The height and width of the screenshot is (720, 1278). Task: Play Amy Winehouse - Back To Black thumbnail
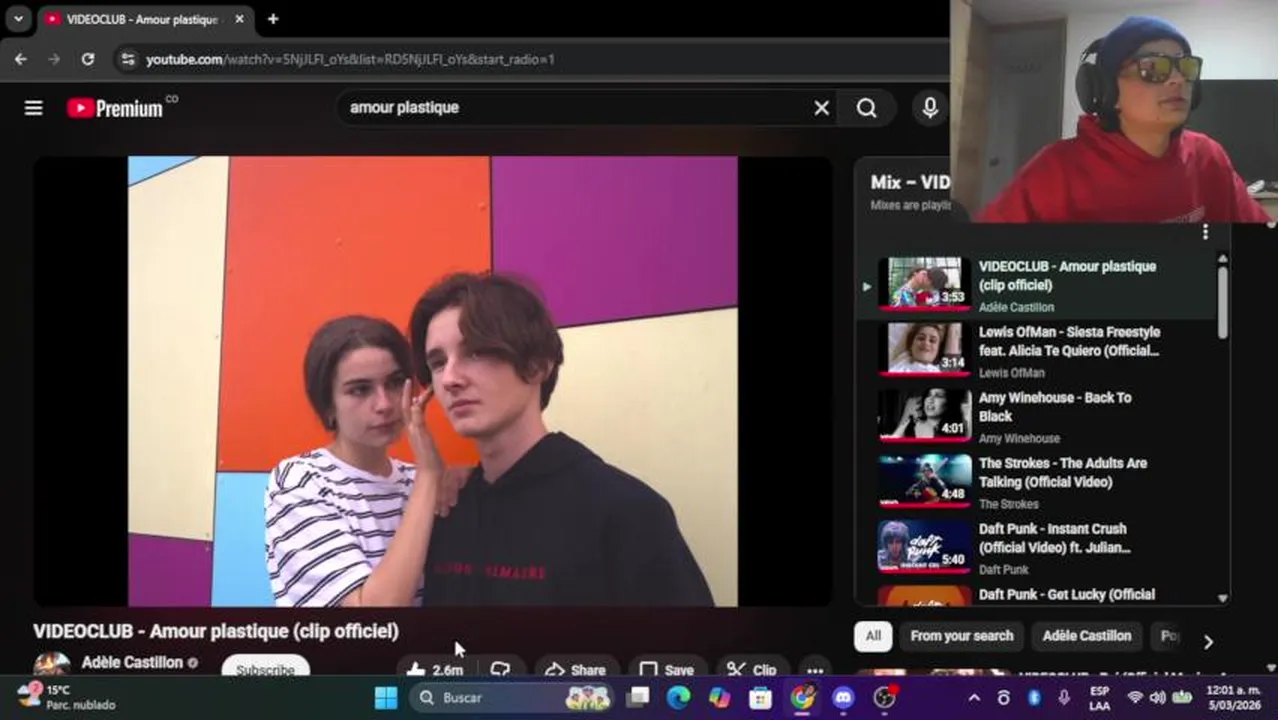[x=924, y=415]
